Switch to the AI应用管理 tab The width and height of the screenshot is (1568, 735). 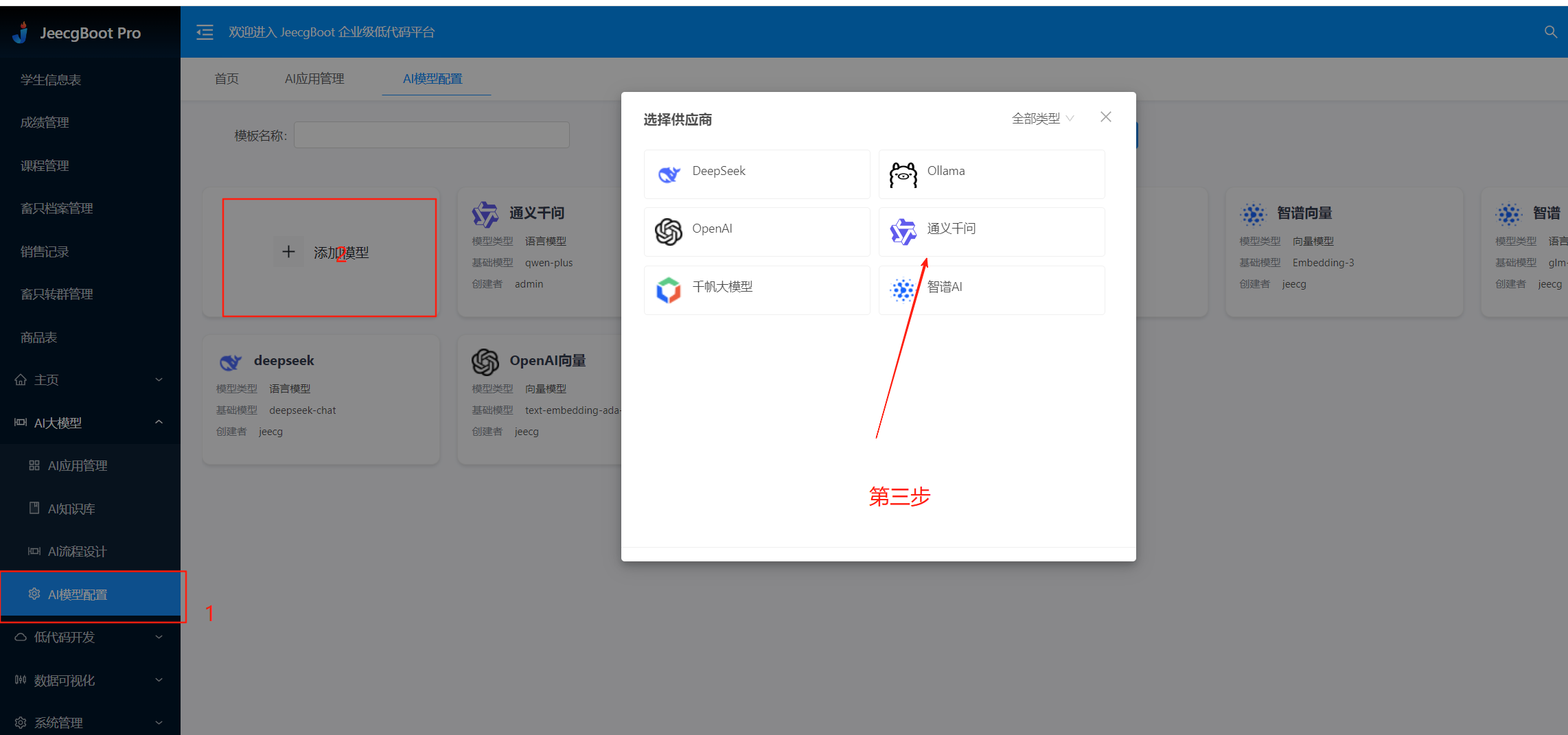coord(314,79)
